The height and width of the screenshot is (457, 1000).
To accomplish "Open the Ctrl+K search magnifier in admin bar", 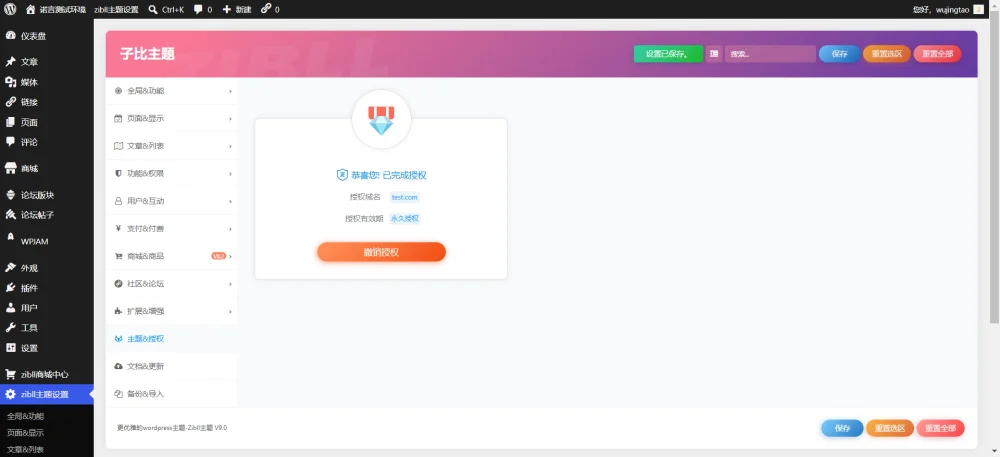I will click(x=153, y=10).
